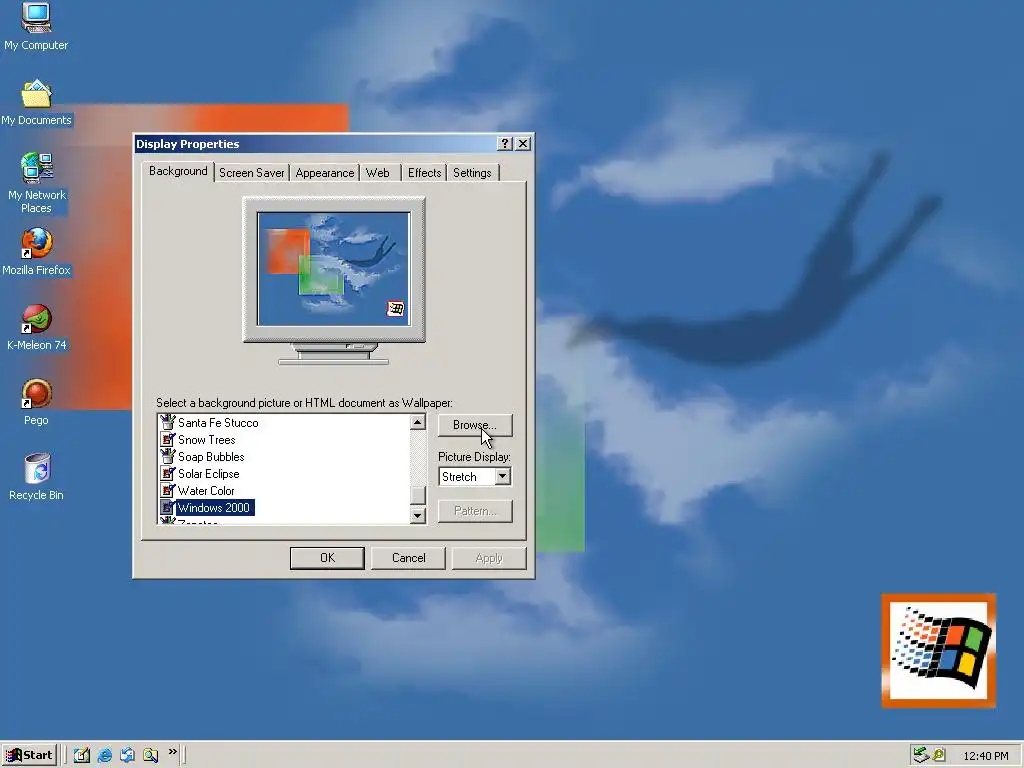Switch to the Background tab
The image size is (1024, 768).
(178, 171)
